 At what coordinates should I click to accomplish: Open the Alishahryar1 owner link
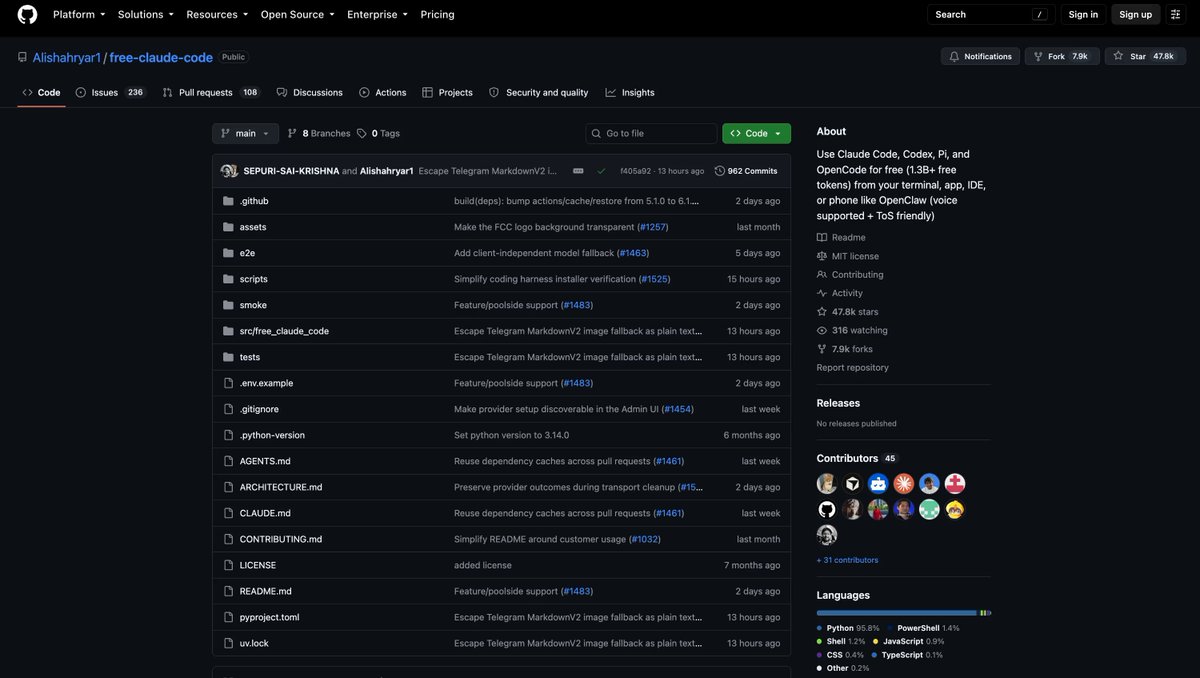(67, 57)
